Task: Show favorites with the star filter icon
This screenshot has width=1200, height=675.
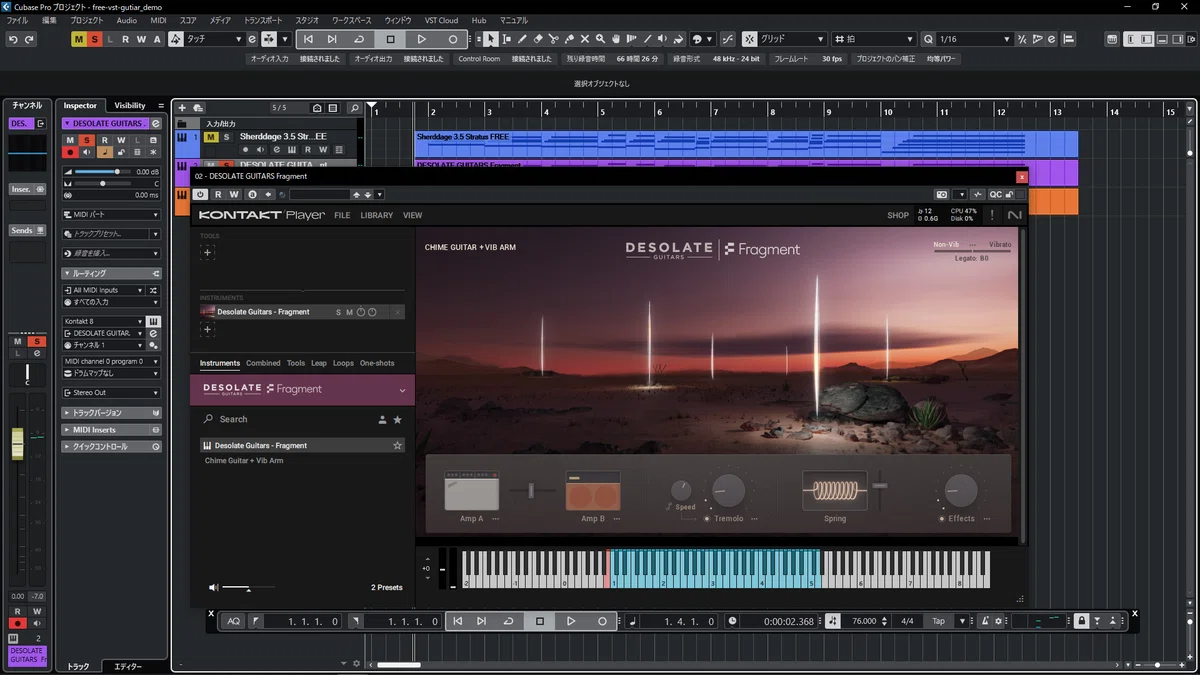Action: (397, 419)
